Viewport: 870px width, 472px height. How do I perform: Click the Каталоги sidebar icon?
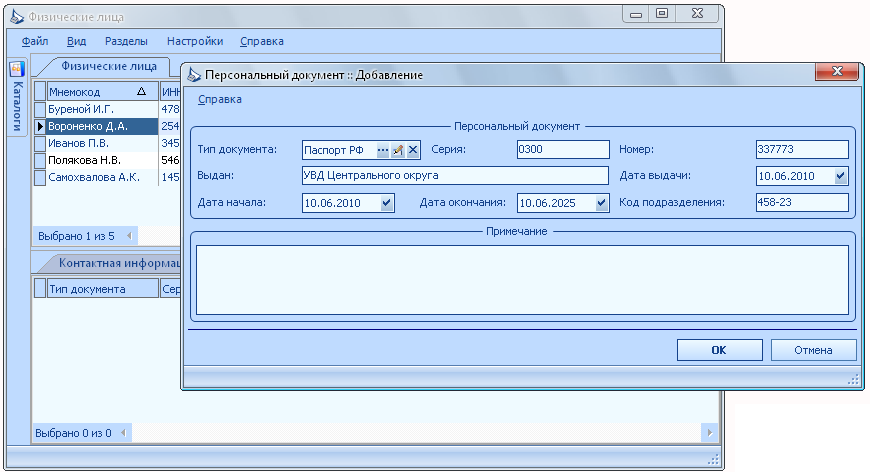click(17, 69)
